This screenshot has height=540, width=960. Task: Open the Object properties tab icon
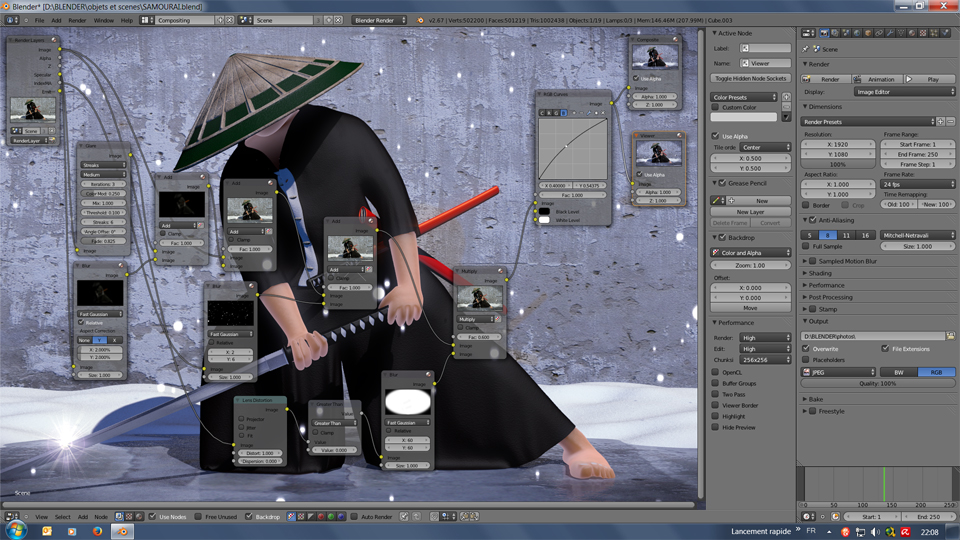pyautogui.click(x=868, y=32)
